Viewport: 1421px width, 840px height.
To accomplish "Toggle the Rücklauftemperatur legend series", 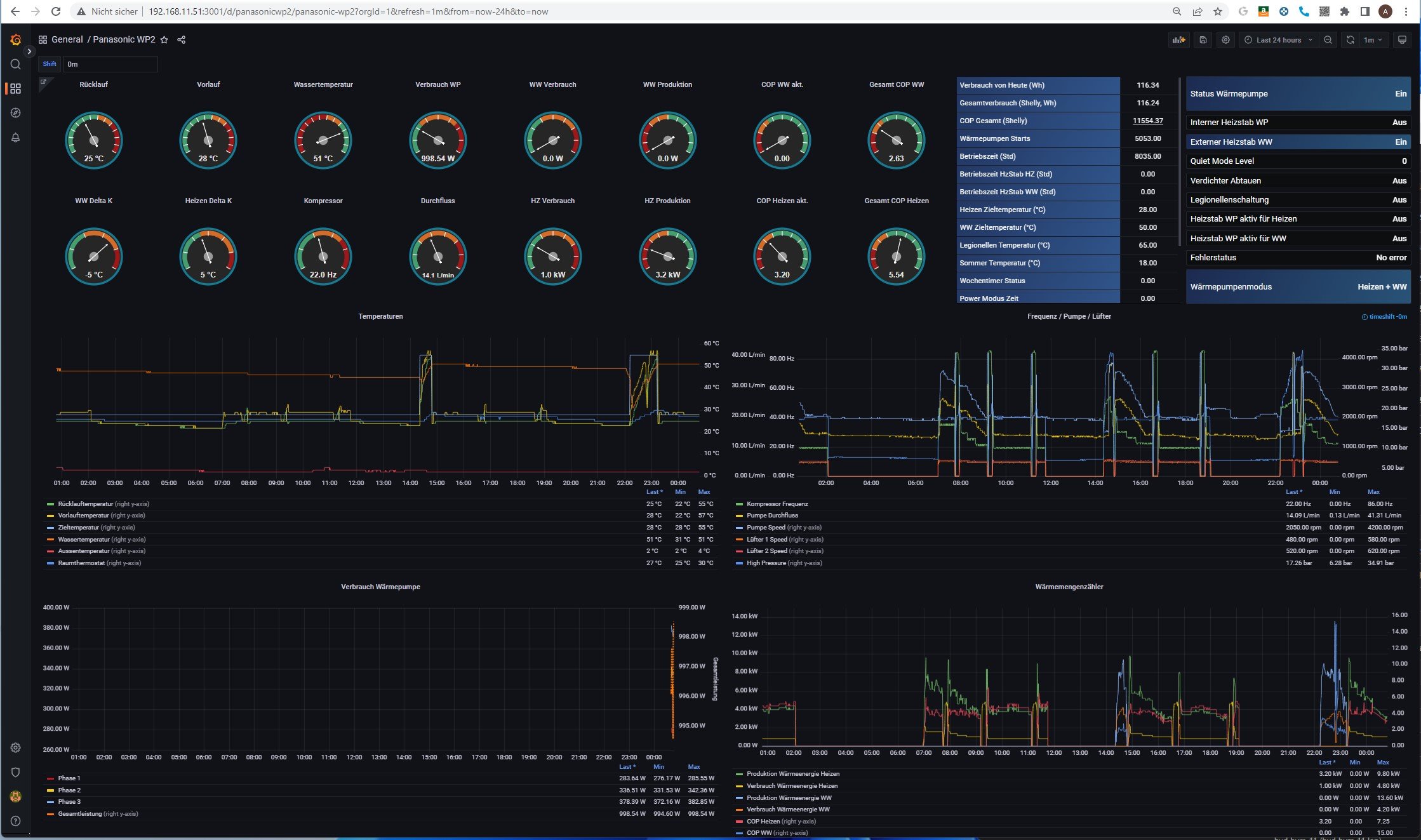I will tap(103, 504).
